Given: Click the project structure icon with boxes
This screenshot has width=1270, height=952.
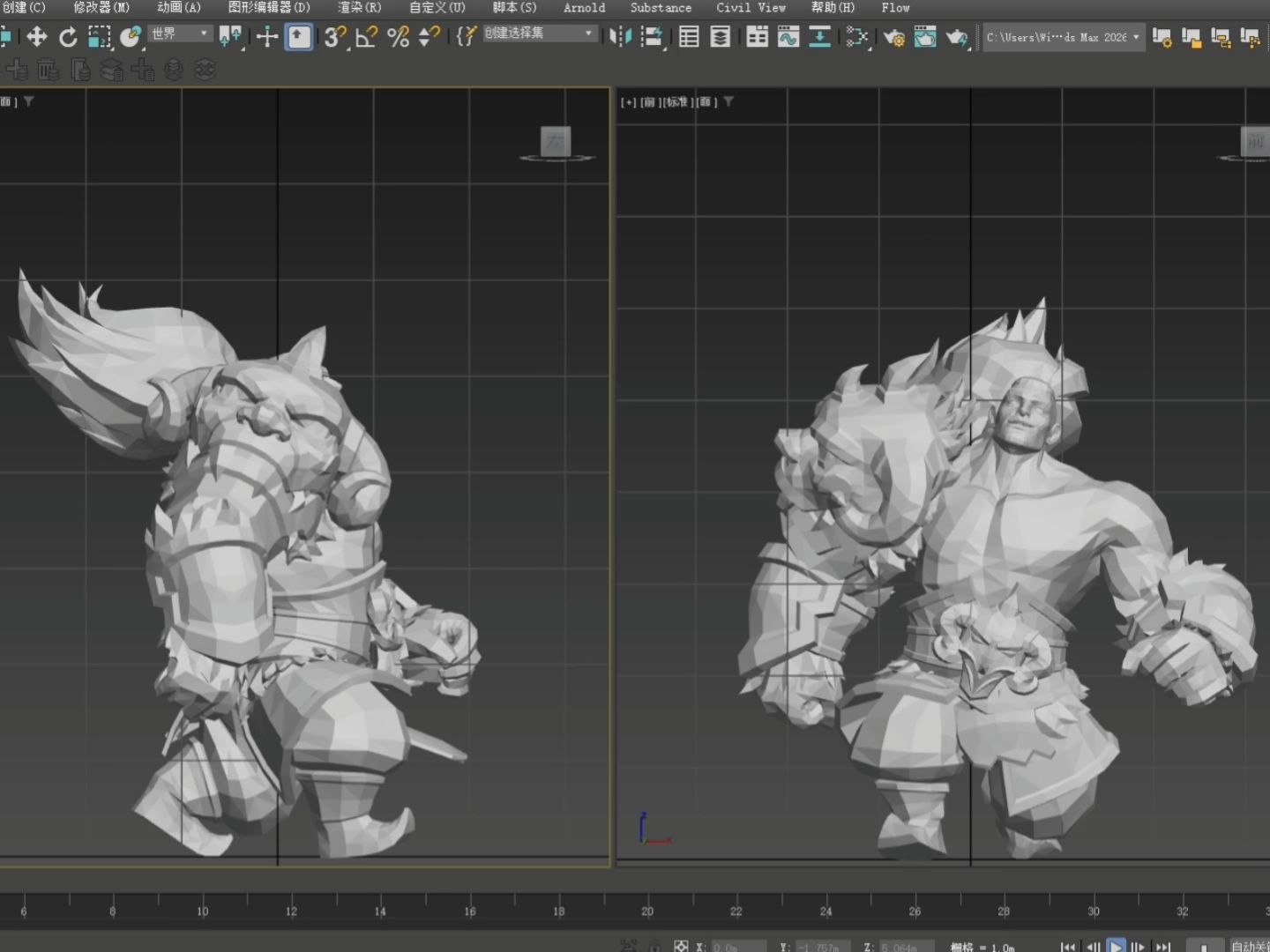Looking at the screenshot, I should 1221,37.
